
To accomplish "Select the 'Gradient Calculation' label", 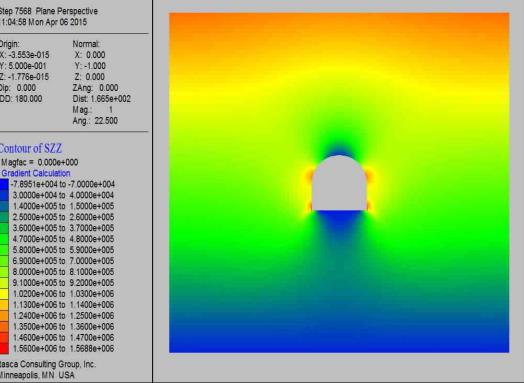I will [x=35, y=173].
